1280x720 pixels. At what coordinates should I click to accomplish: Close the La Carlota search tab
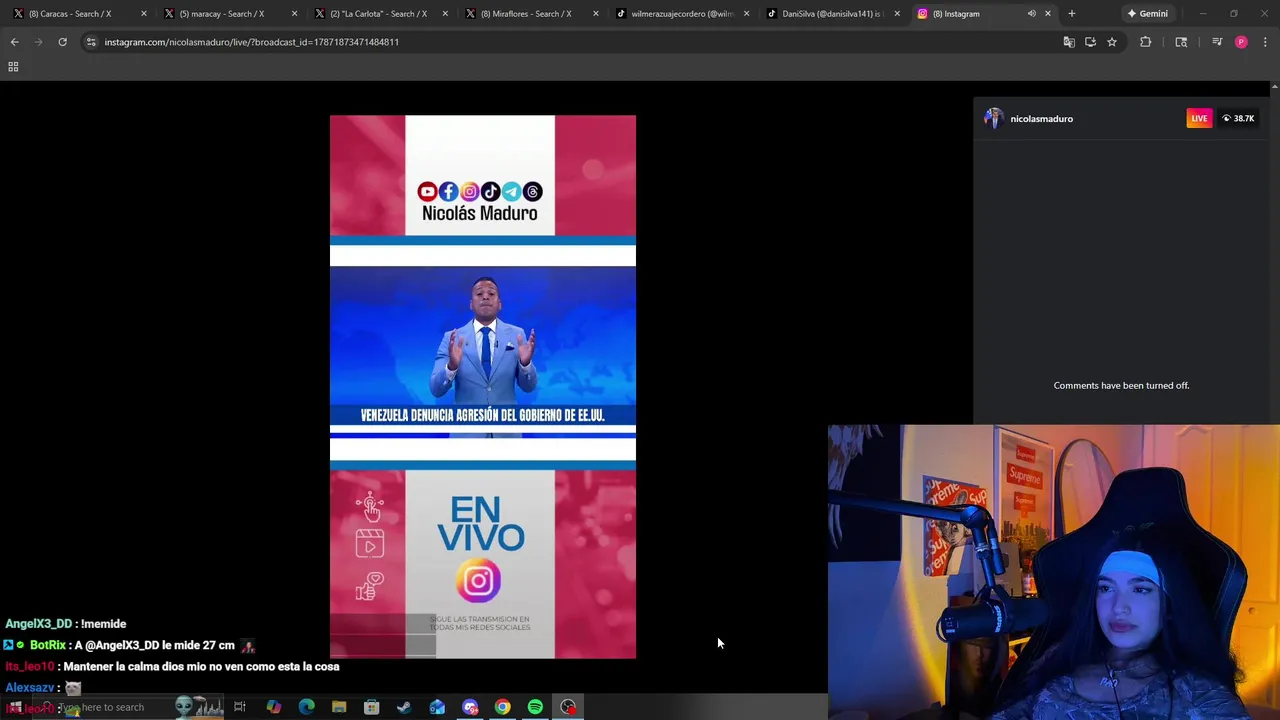445,14
